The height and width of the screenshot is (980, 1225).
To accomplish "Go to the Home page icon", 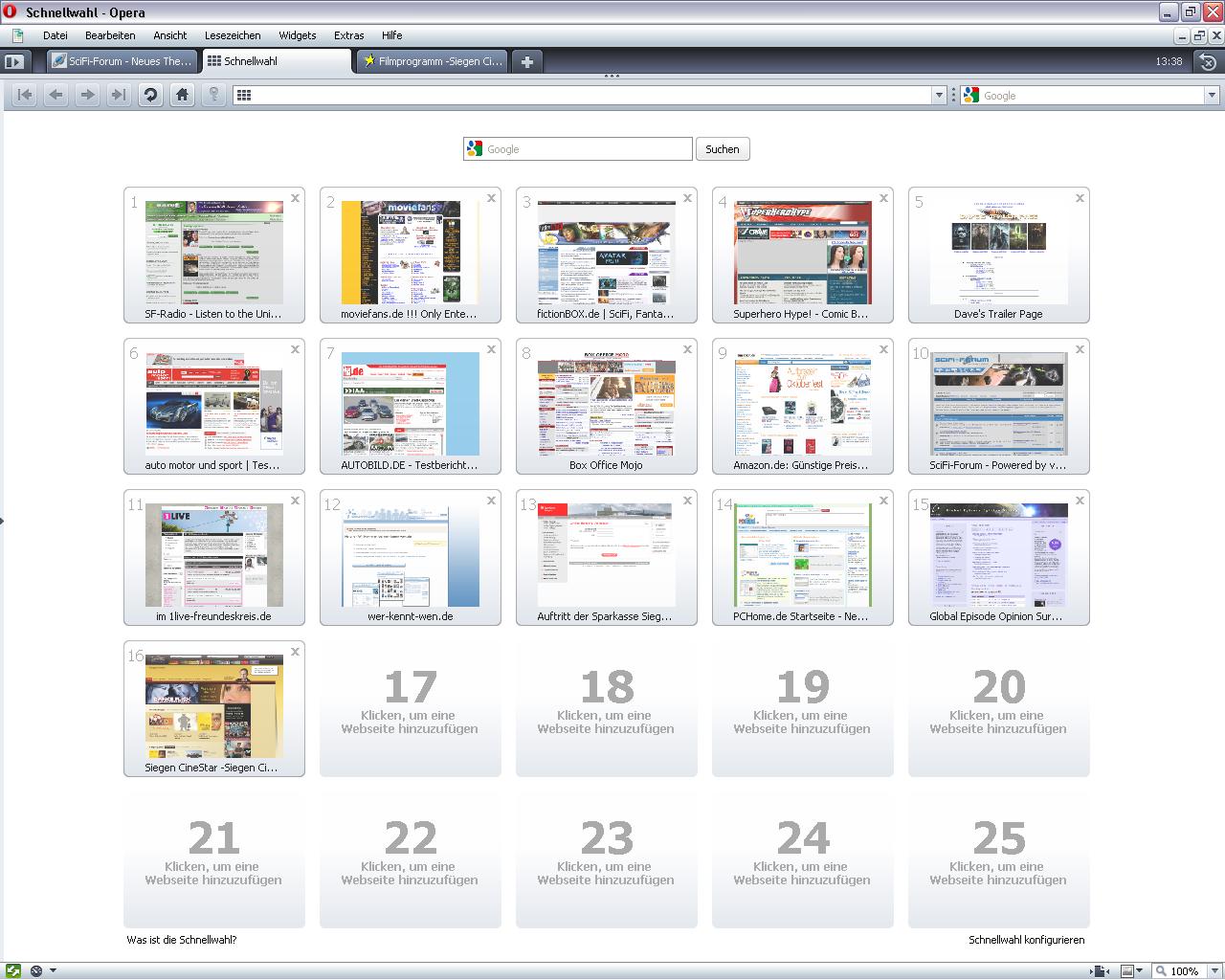I will point(182,95).
